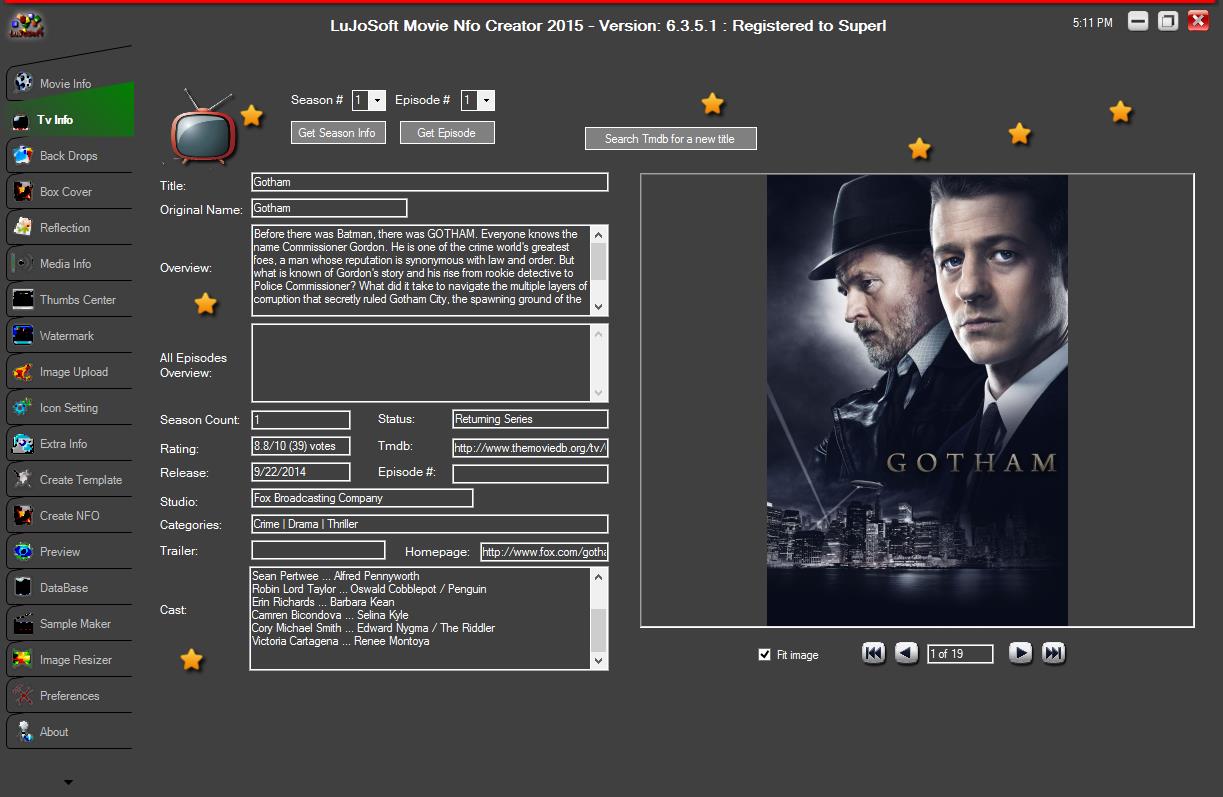This screenshot has height=797, width=1223.
Task: Open the Reflection tool icon
Action: (22, 227)
